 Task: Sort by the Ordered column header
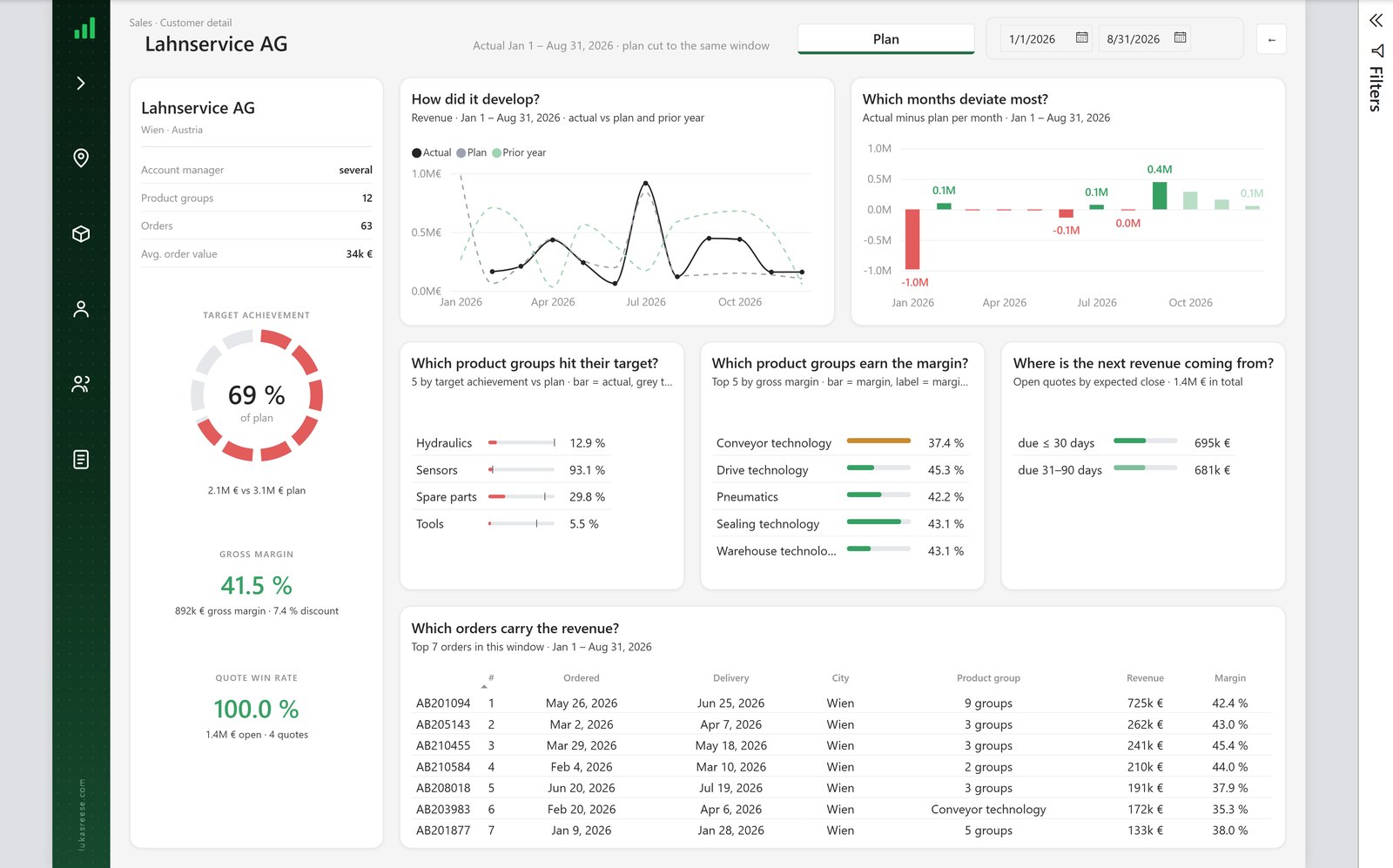(582, 678)
